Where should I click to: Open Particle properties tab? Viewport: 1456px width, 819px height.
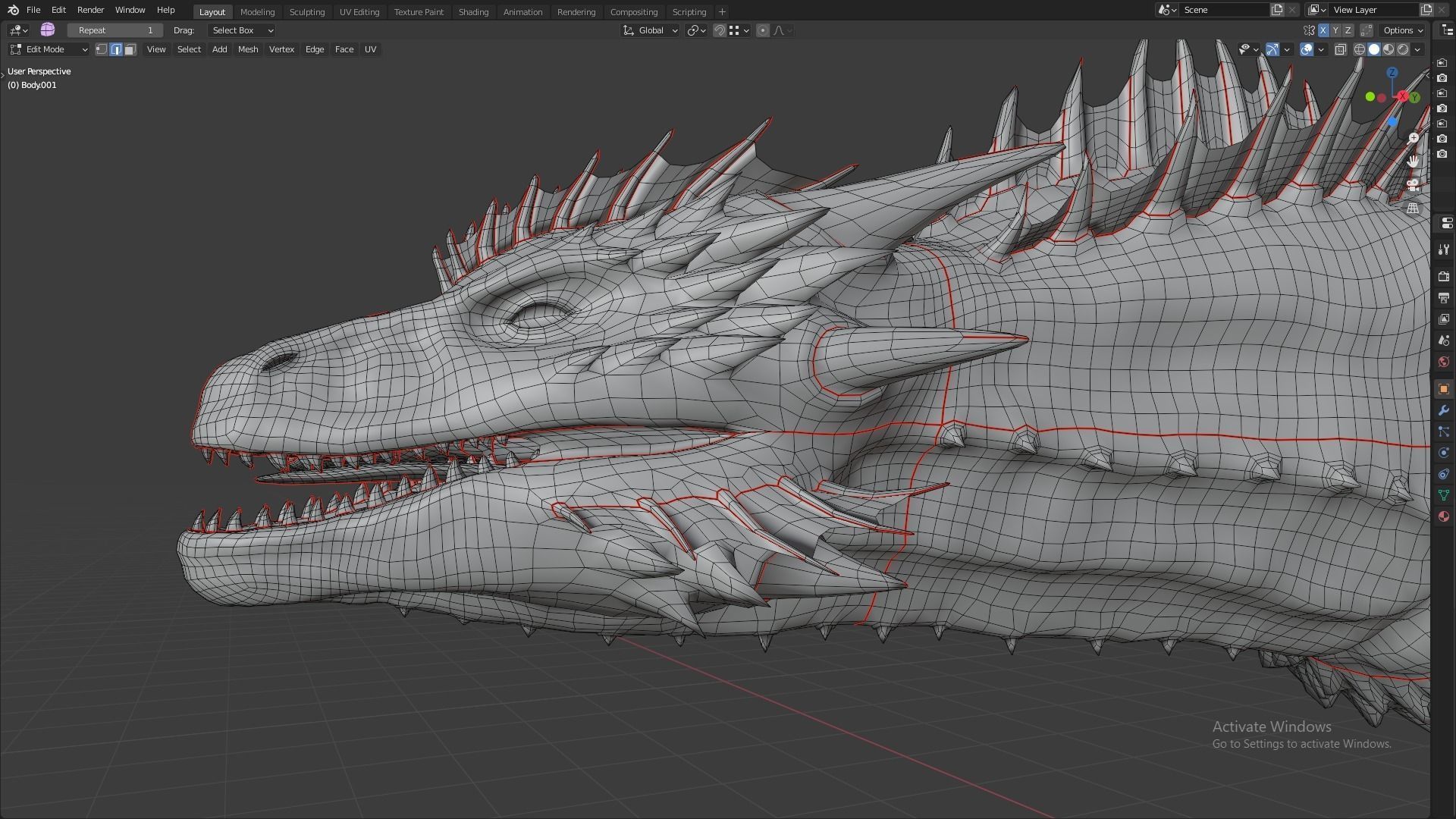click(1444, 431)
